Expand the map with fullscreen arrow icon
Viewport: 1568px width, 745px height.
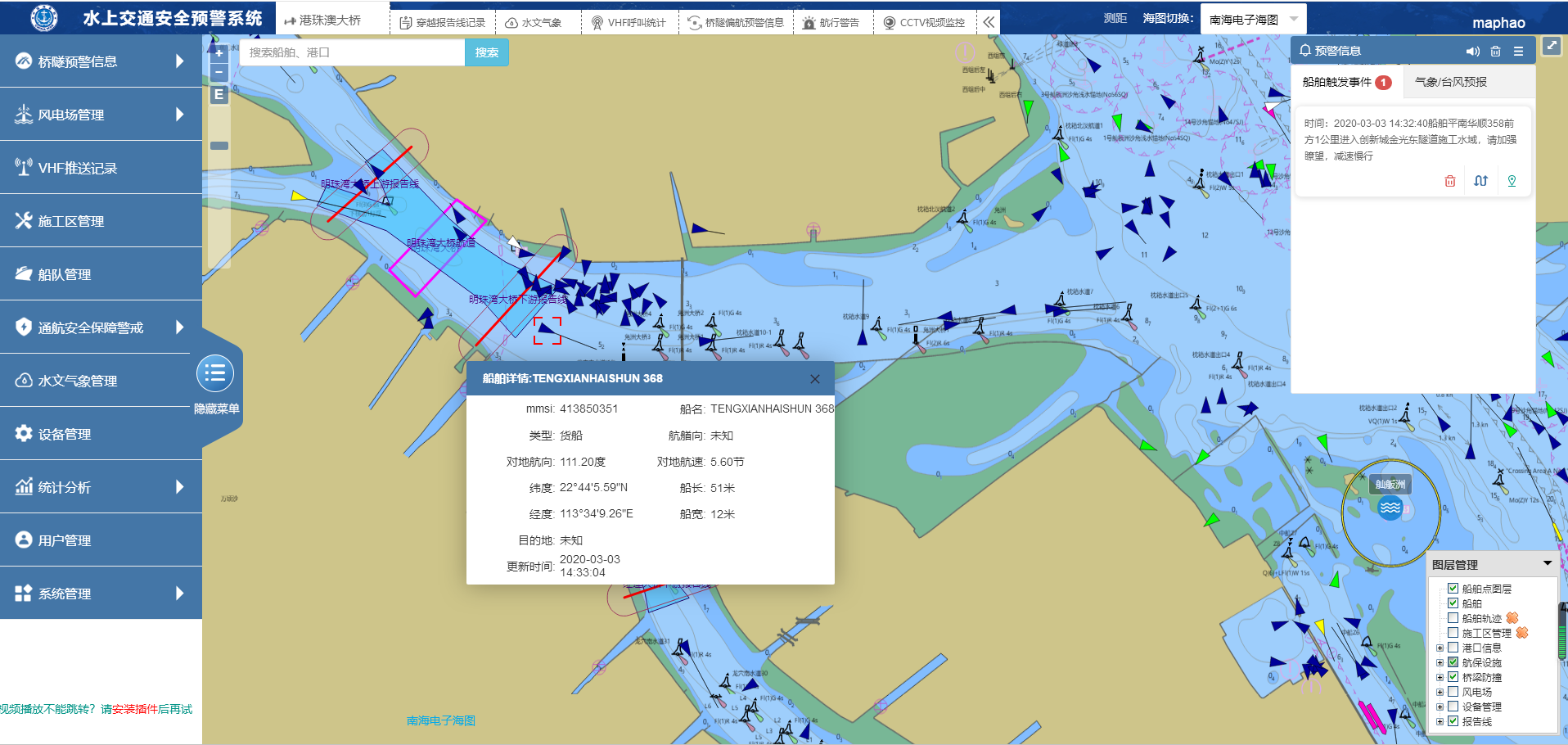pos(1551,46)
